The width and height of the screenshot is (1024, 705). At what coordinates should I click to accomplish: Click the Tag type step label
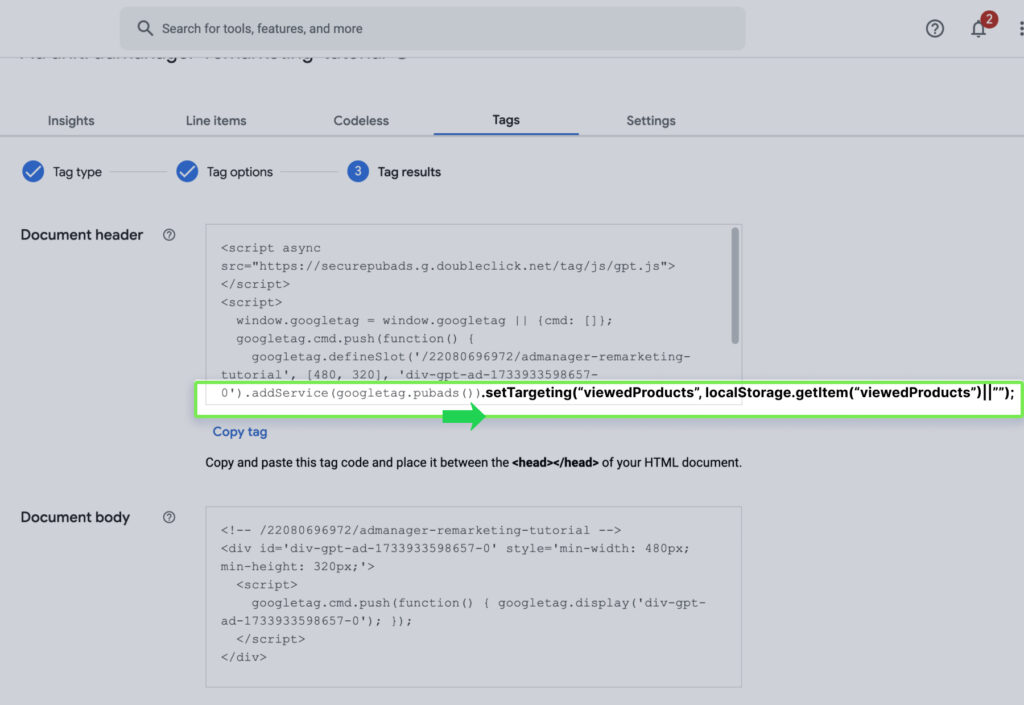pyautogui.click(x=77, y=172)
